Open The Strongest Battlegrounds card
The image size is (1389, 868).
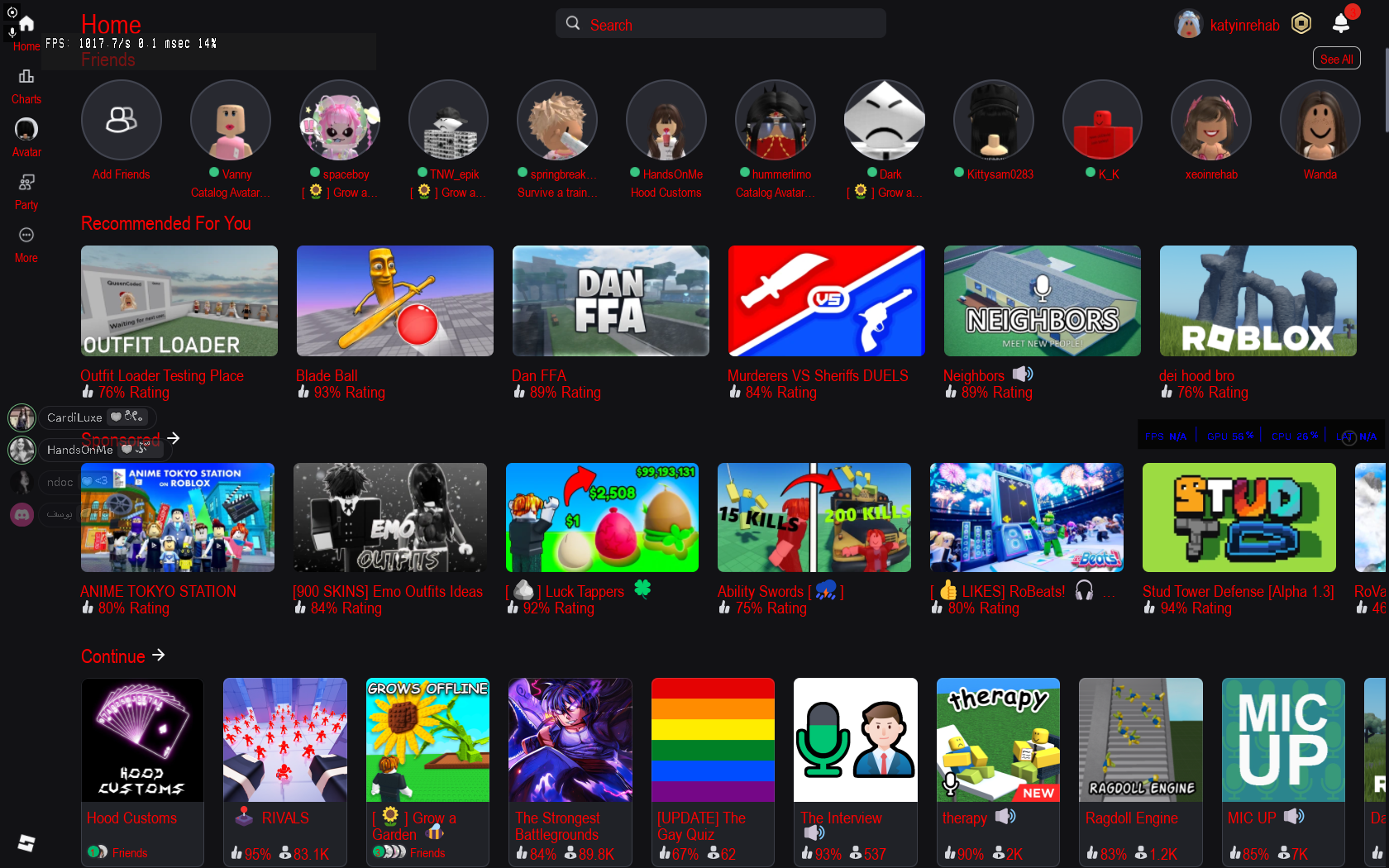(570, 772)
